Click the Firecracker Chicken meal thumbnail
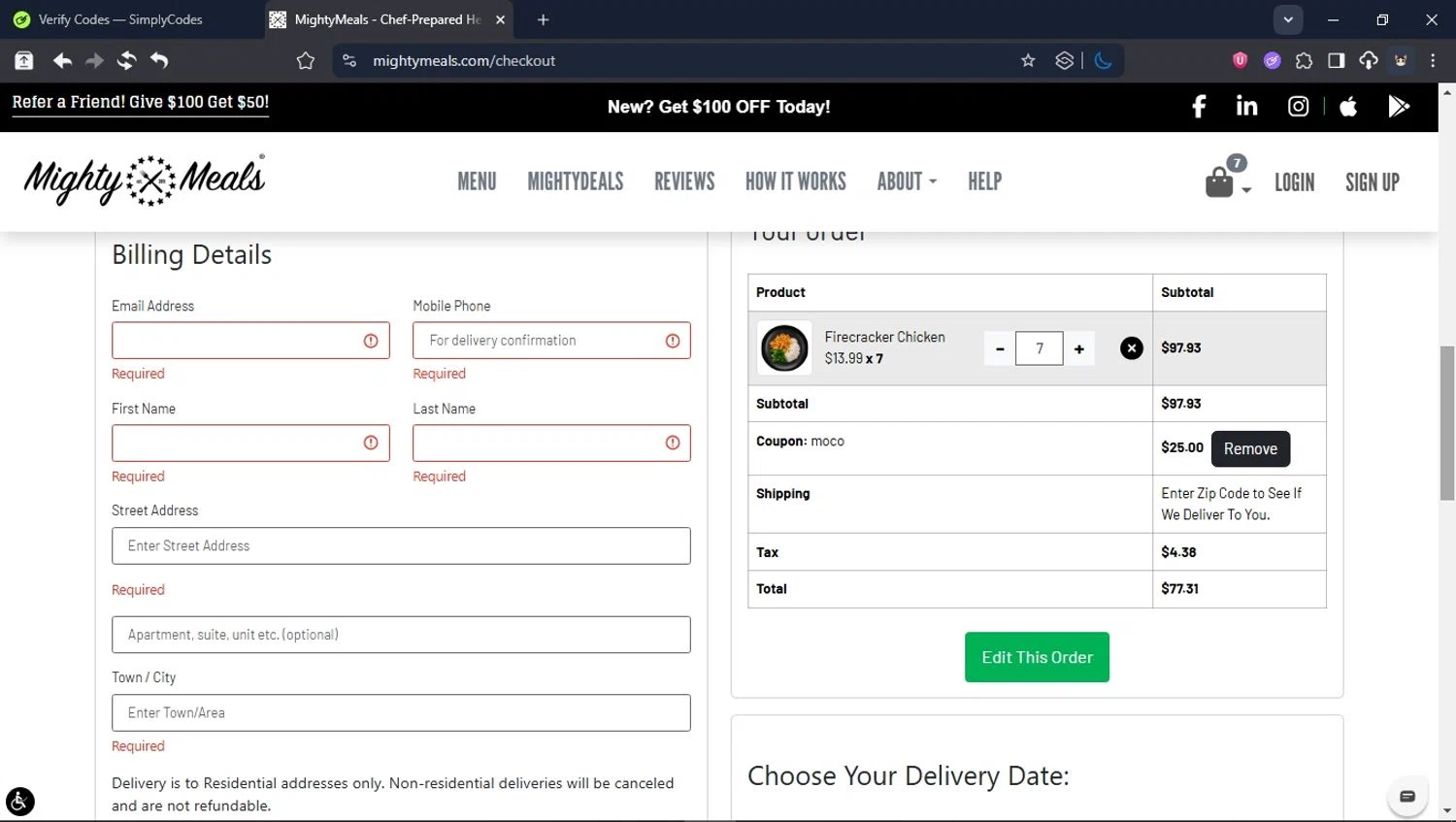1456x822 pixels. tap(783, 347)
